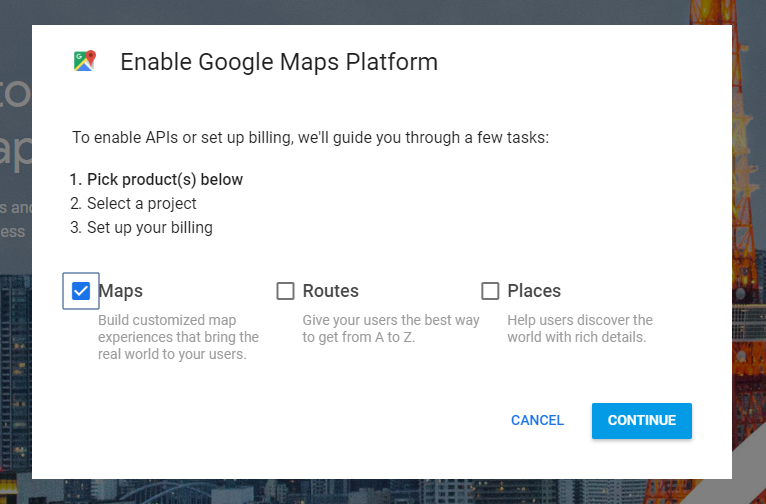Enable the Routes checkbox
Image resolution: width=766 pixels, height=504 pixels.
(x=285, y=291)
